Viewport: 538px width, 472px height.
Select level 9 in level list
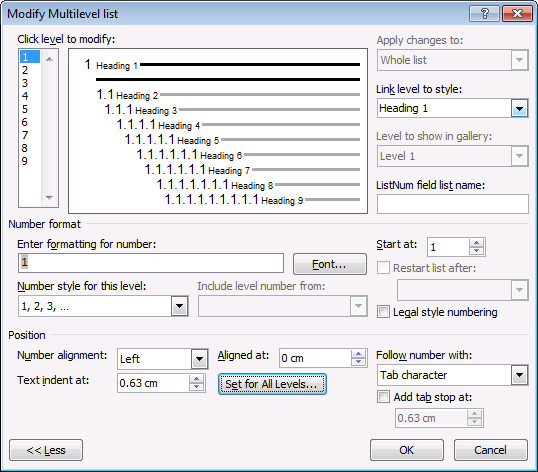point(30,161)
